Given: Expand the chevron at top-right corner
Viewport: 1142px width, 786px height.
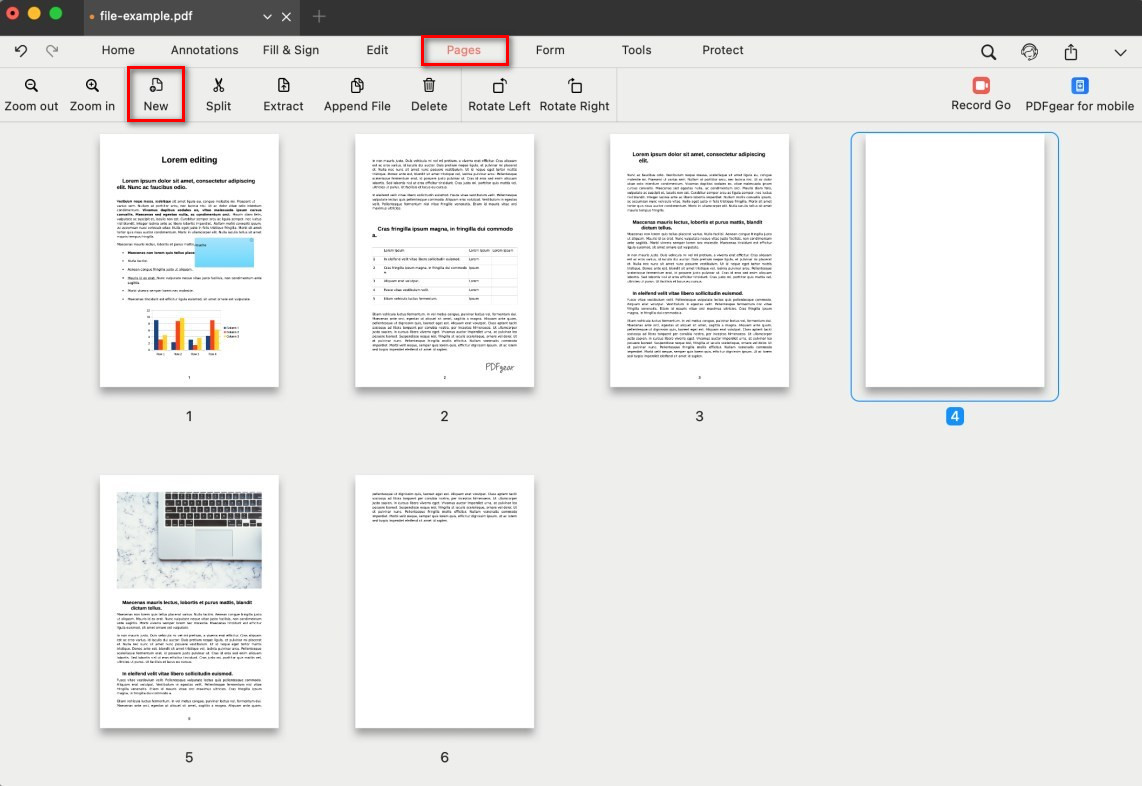Looking at the screenshot, I should [1119, 52].
